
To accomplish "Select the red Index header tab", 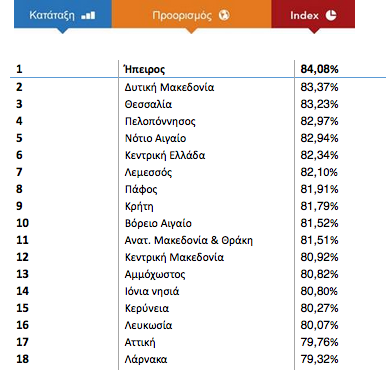I will pos(313,14).
